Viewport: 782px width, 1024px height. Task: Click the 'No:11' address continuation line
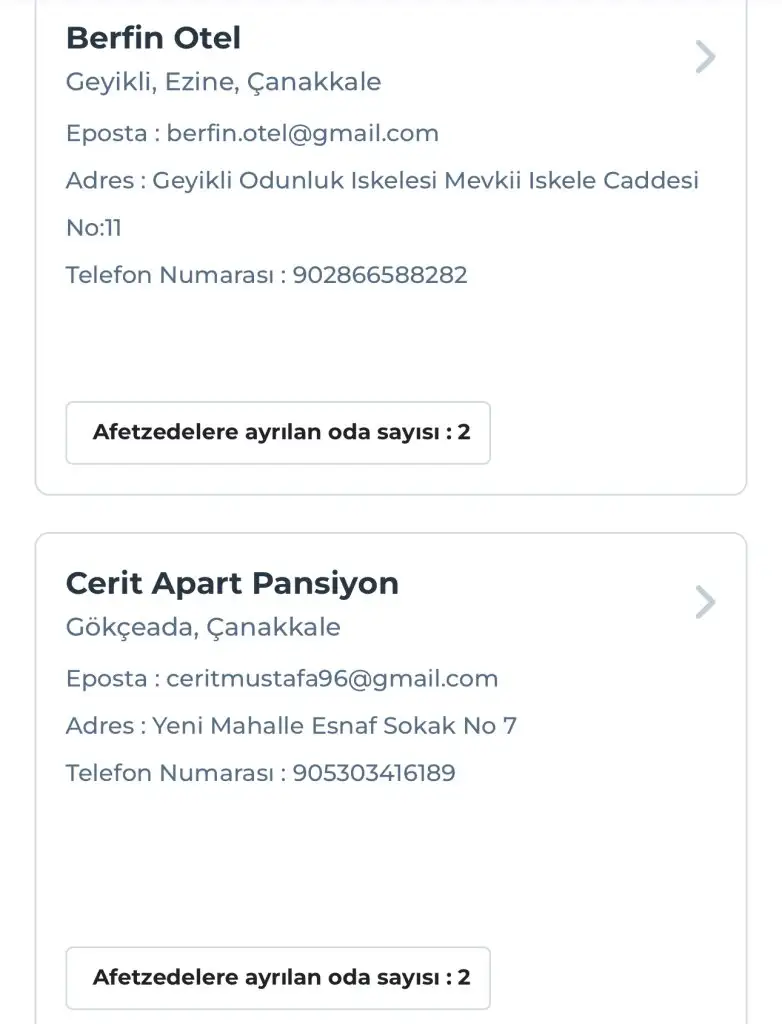coord(94,228)
